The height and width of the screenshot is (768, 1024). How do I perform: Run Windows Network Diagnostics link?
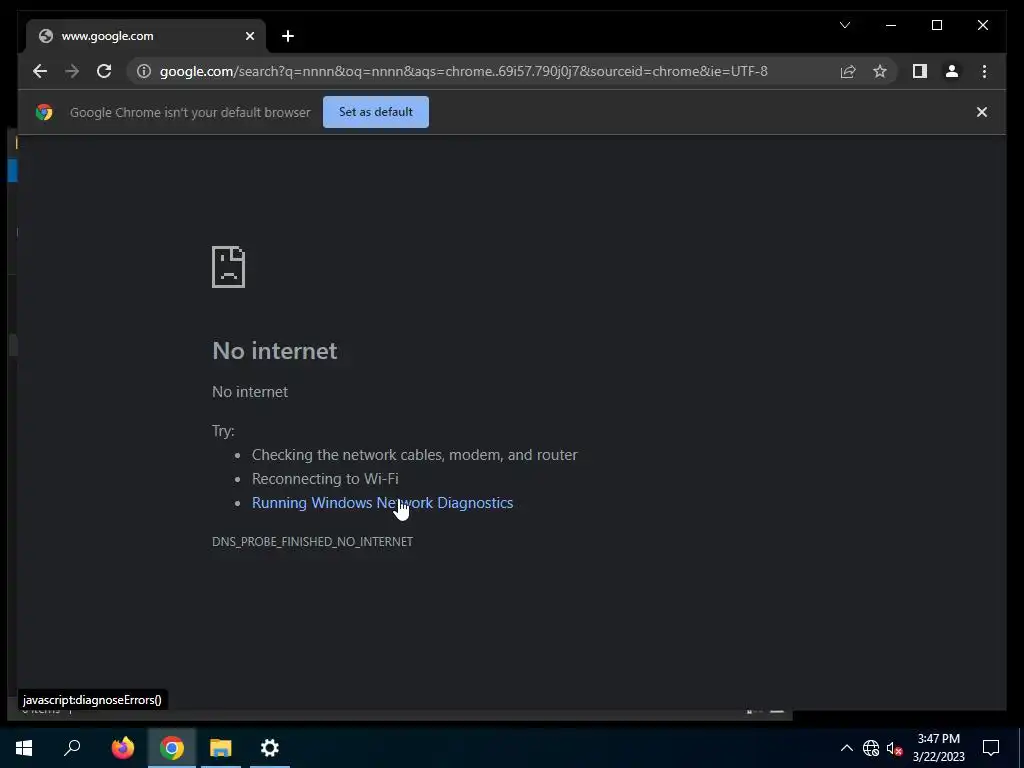(x=383, y=503)
